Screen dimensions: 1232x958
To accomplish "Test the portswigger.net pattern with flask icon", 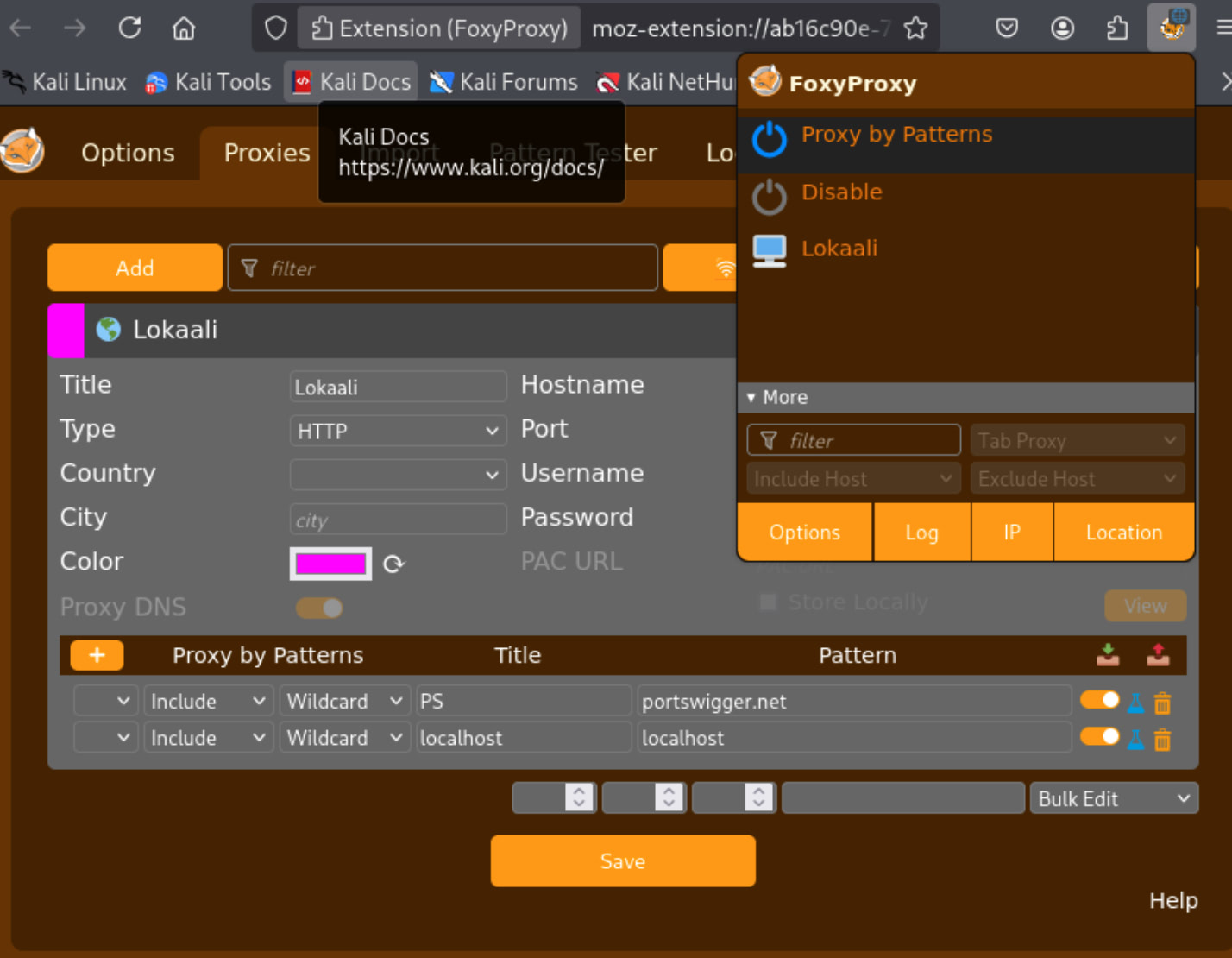I will click(1135, 703).
